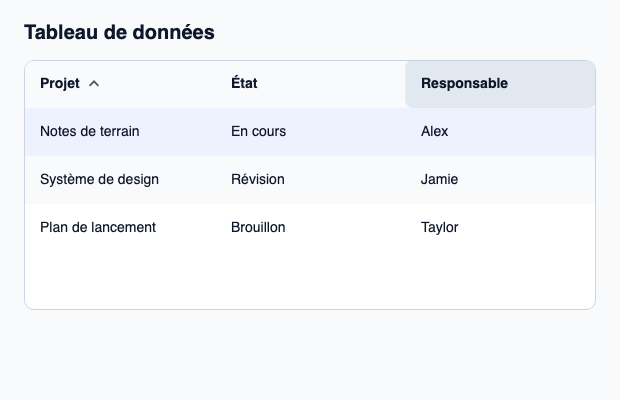Click the En cours status cell
The width and height of the screenshot is (620, 400).
pyautogui.click(x=310, y=132)
